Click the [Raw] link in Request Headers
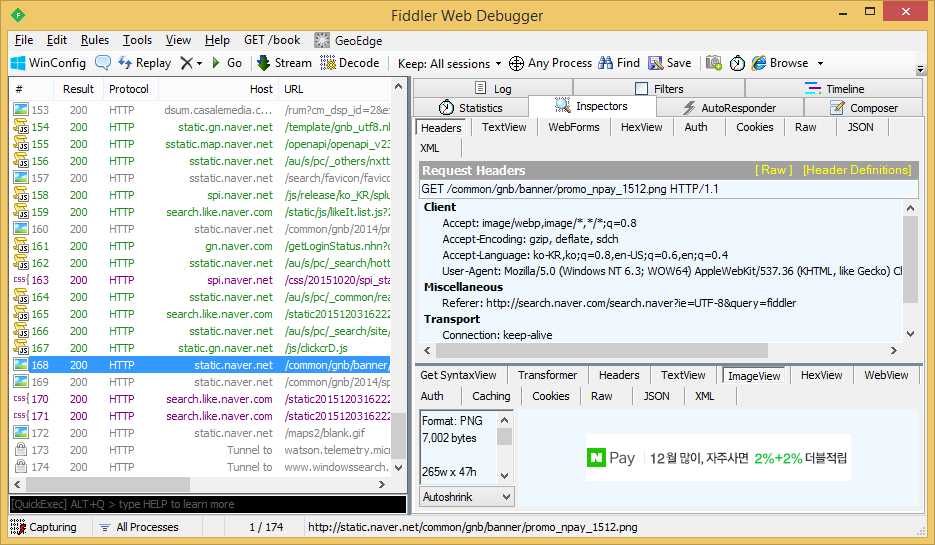Viewport: 935px width, 545px height. (x=773, y=170)
